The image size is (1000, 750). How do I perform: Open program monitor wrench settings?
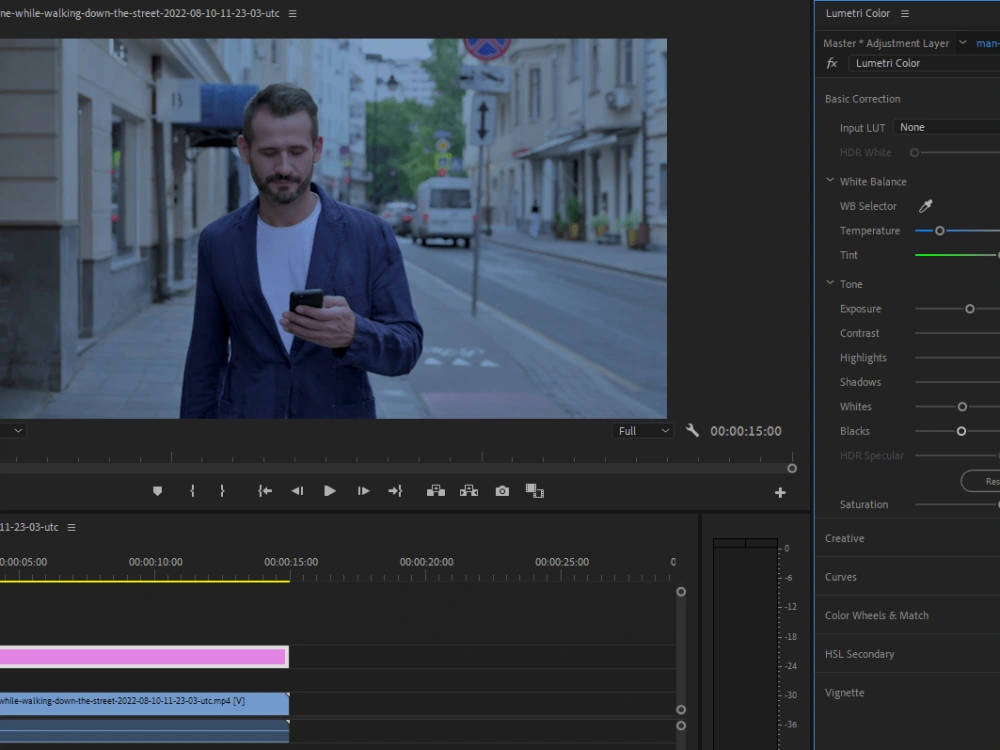pos(692,430)
